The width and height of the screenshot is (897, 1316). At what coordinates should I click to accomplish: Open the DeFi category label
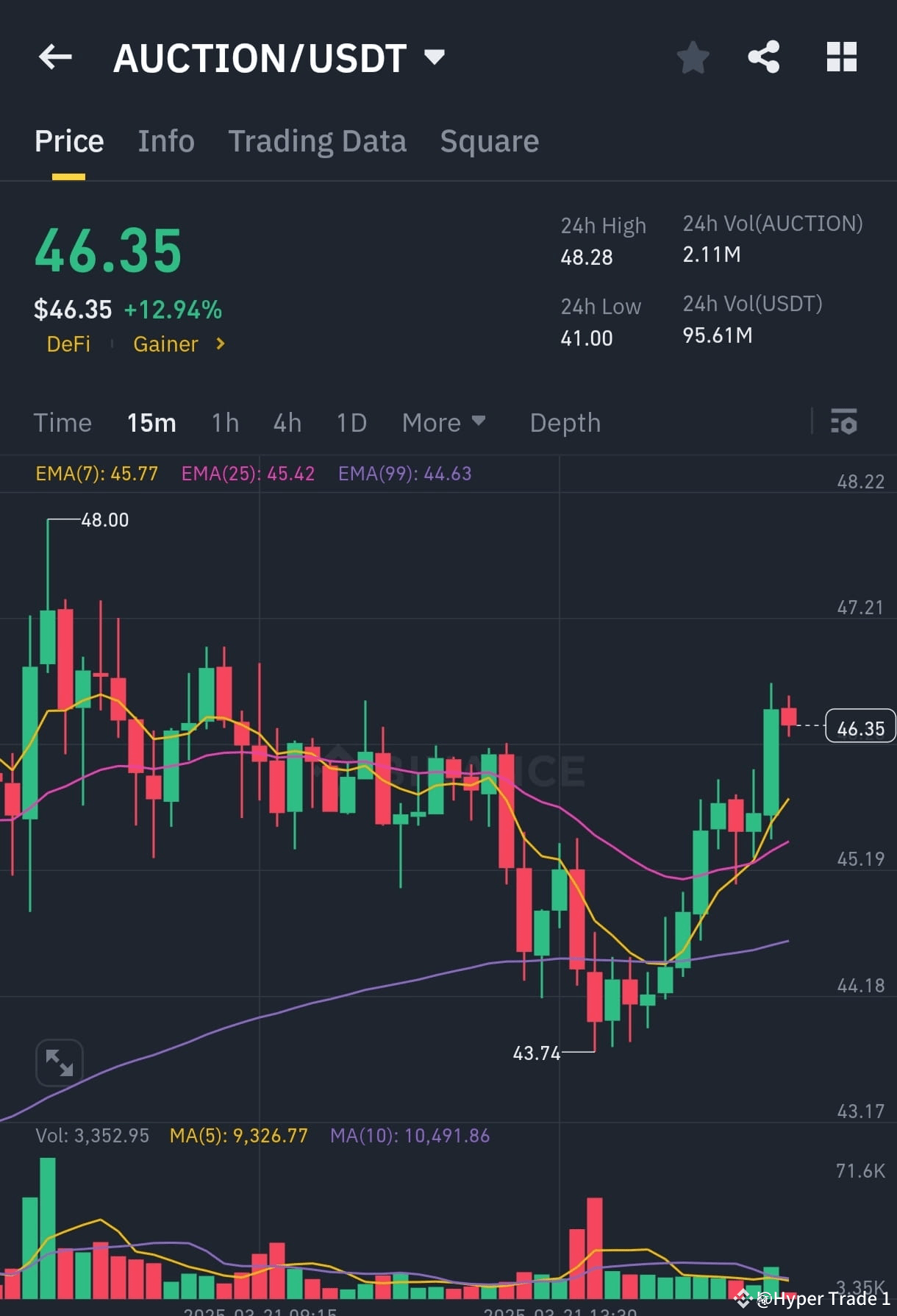point(68,344)
